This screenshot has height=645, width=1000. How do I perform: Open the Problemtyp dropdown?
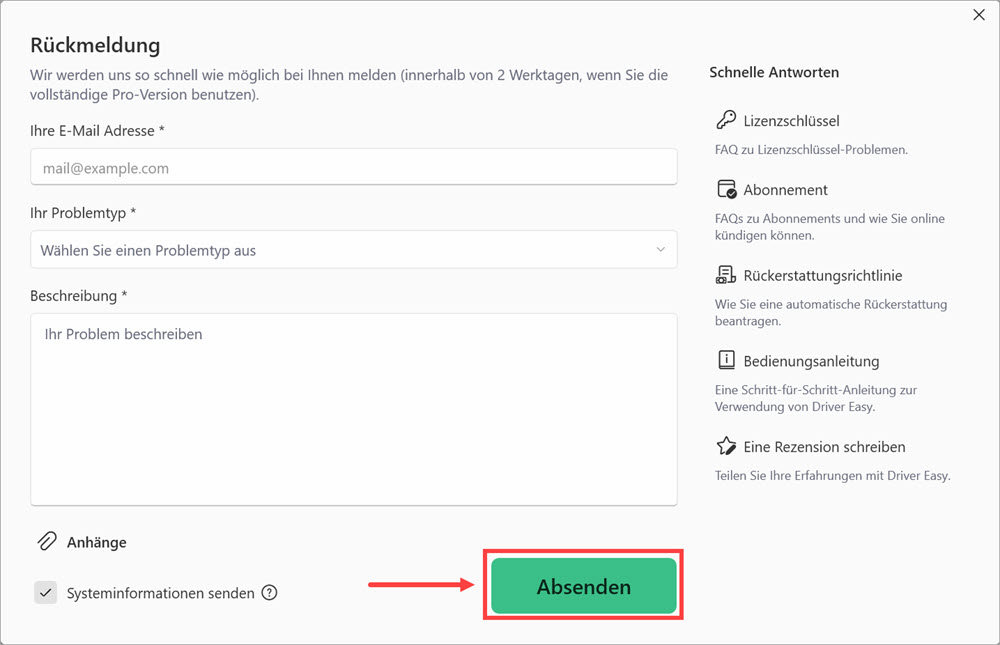[353, 249]
